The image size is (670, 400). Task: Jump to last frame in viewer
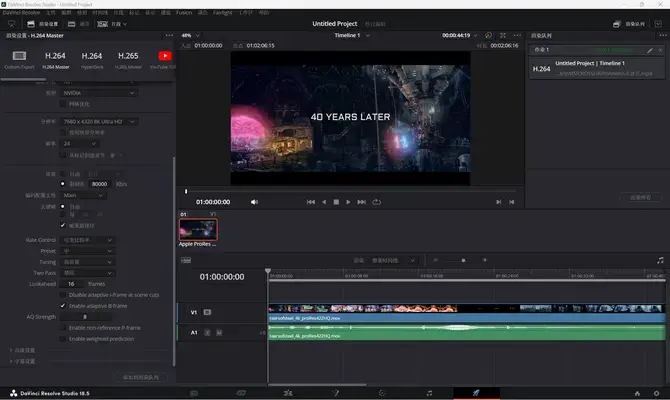[361, 202]
